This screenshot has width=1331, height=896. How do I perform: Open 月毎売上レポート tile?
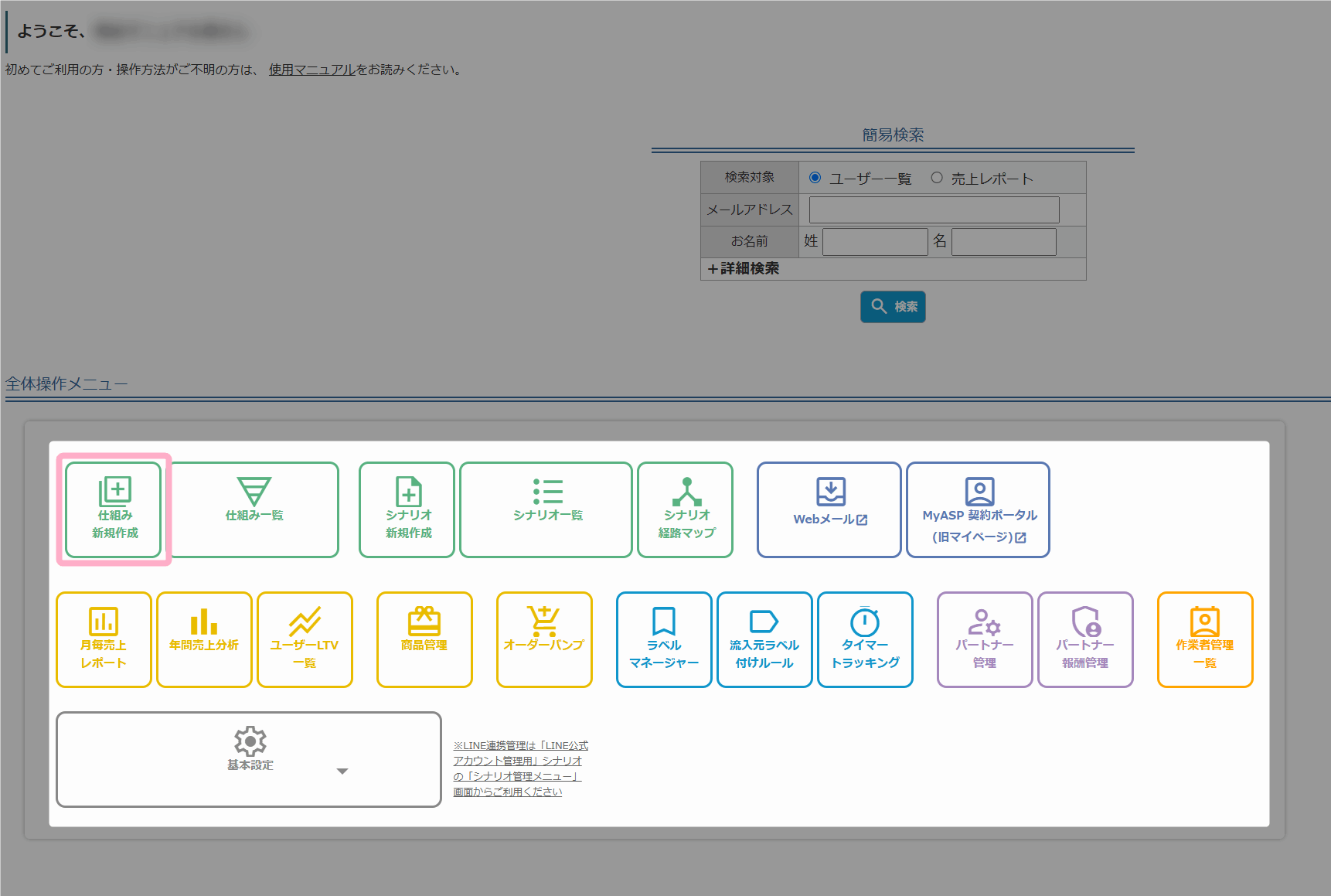coord(104,639)
